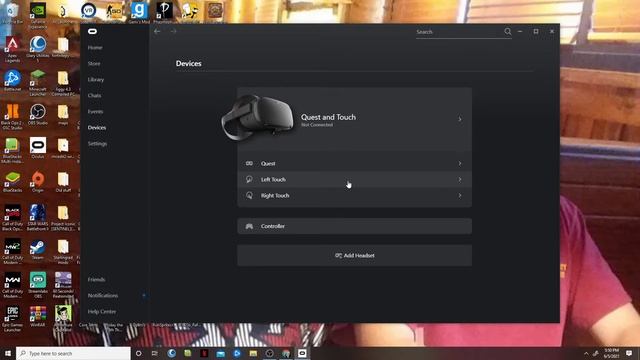The image size is (640, 360).
Task: Open the Oculus desktop shortcut
Action: (x=38, y=148)
